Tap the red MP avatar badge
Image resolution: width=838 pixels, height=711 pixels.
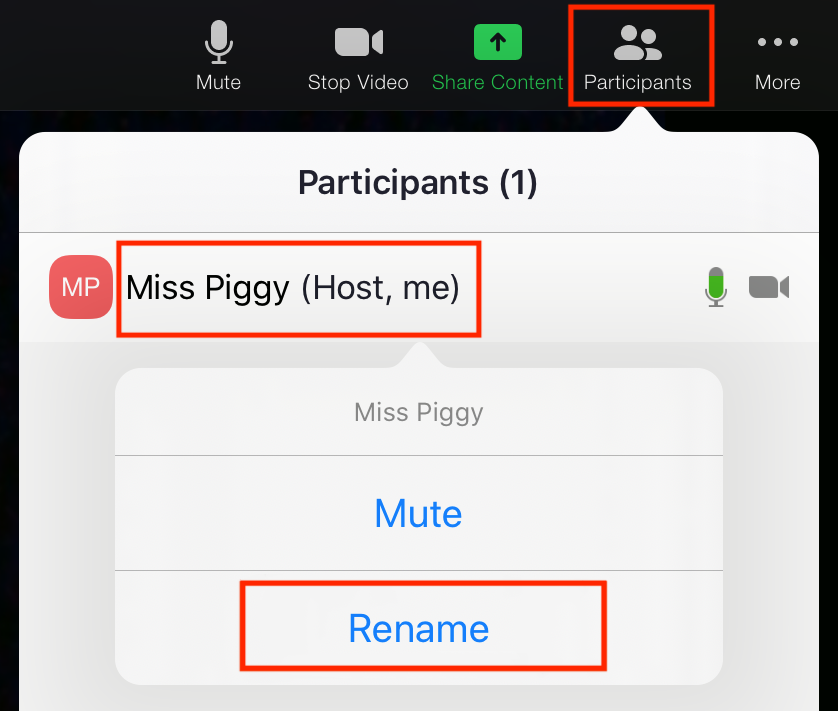coord(81,287)
